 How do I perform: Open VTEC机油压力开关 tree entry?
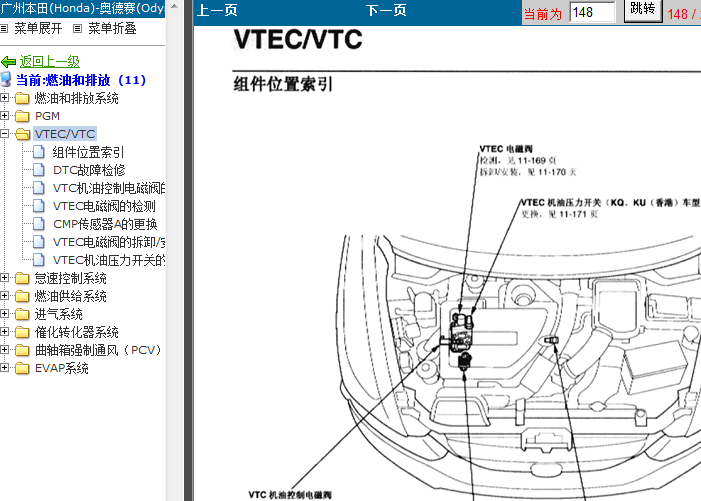109,260
